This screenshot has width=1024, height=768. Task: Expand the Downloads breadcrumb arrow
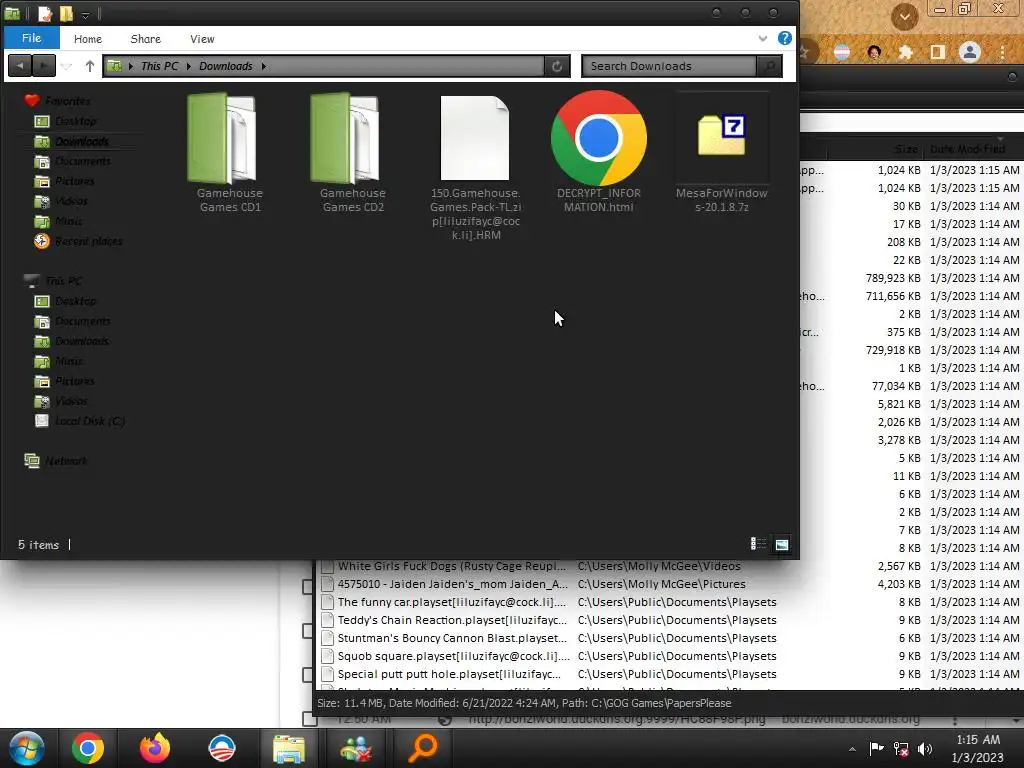click(x=264, y=66)
